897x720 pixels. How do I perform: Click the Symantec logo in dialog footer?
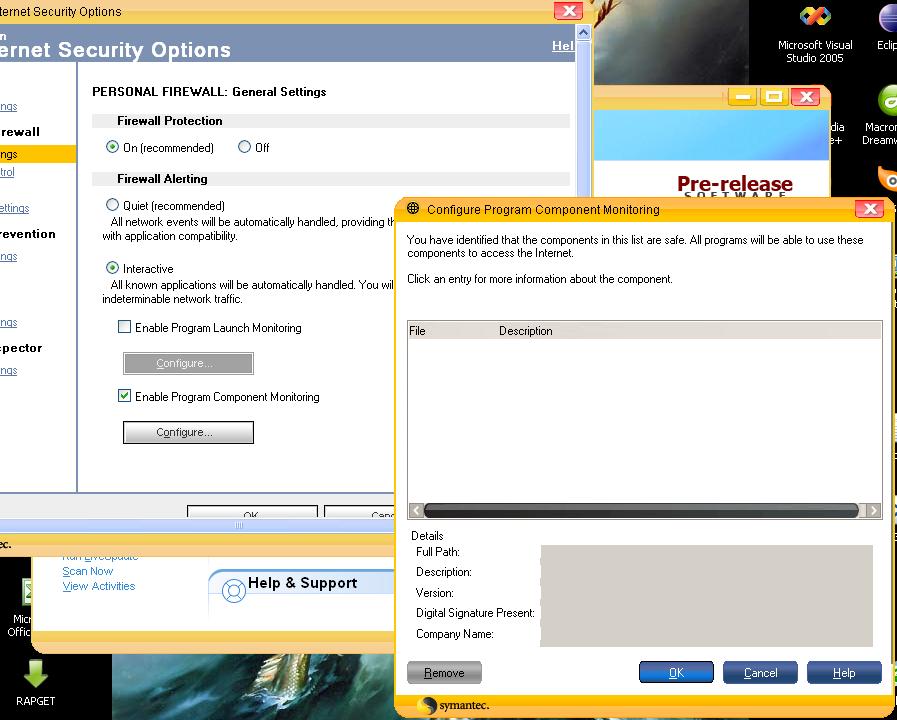453,705
